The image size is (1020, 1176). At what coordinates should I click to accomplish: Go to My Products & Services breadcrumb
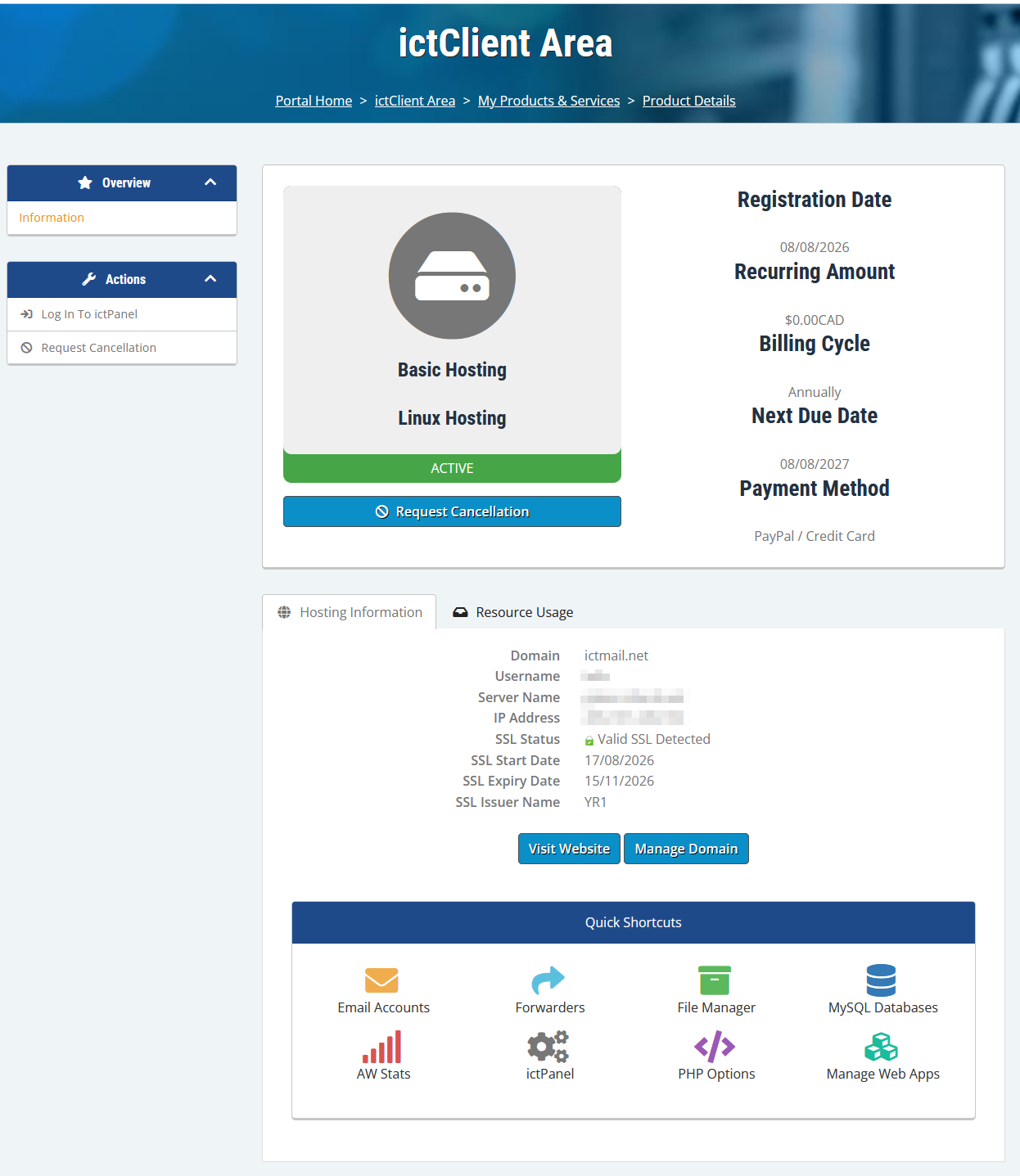[548, 101]
